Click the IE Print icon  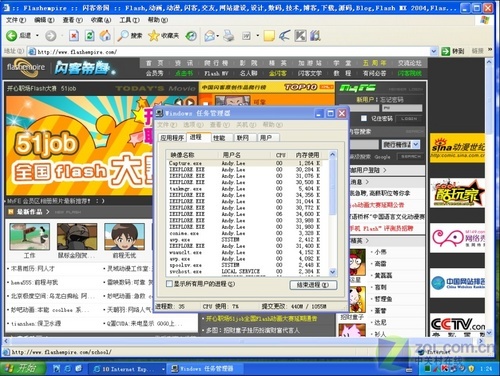[x=229, y=36]
